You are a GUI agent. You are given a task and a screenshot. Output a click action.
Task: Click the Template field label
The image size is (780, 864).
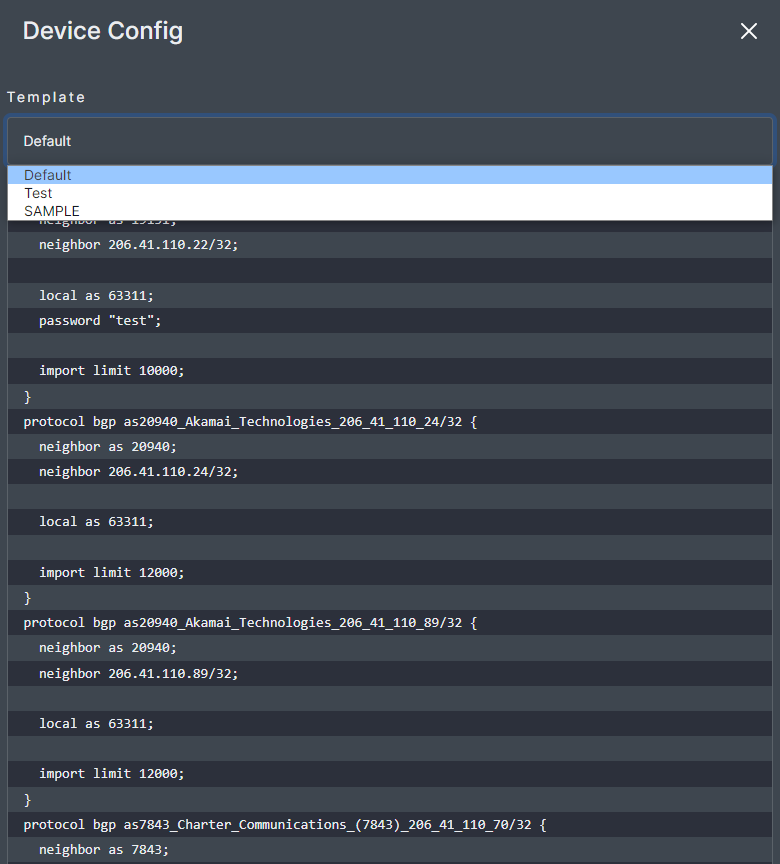click(46, 97)
